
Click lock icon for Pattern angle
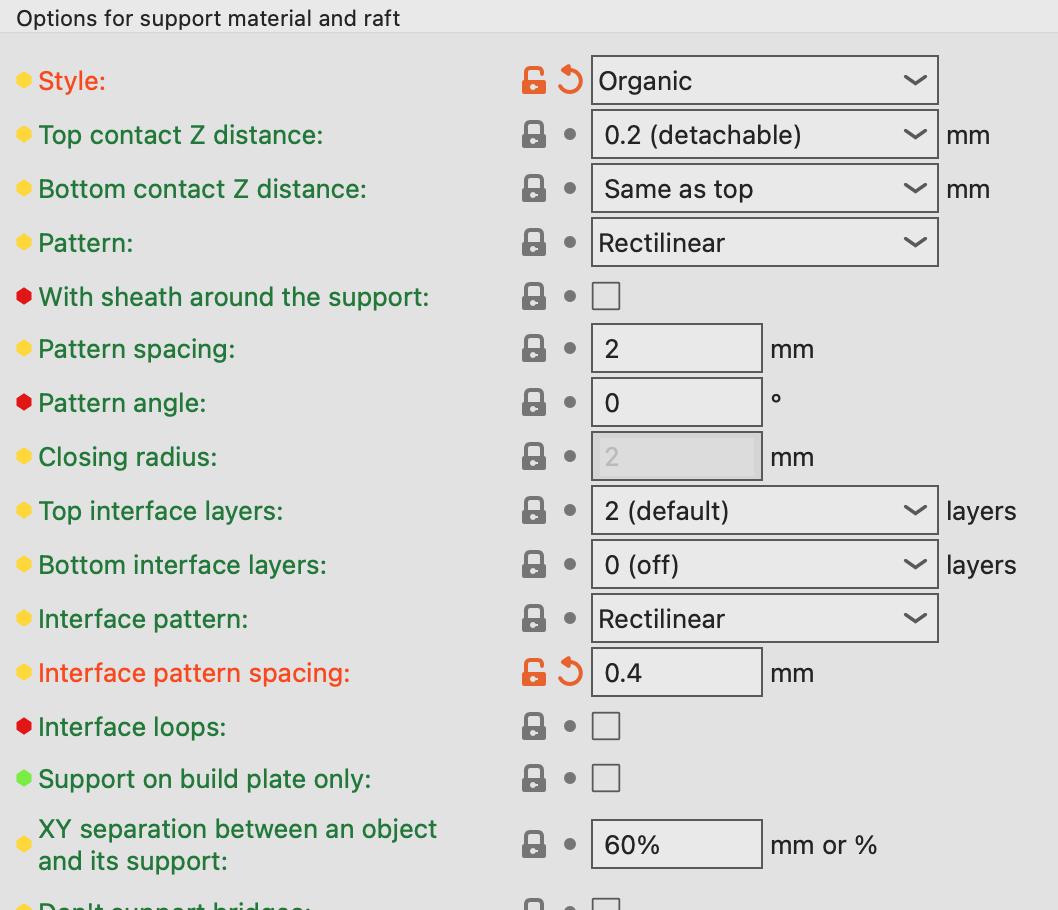(534, 403)
